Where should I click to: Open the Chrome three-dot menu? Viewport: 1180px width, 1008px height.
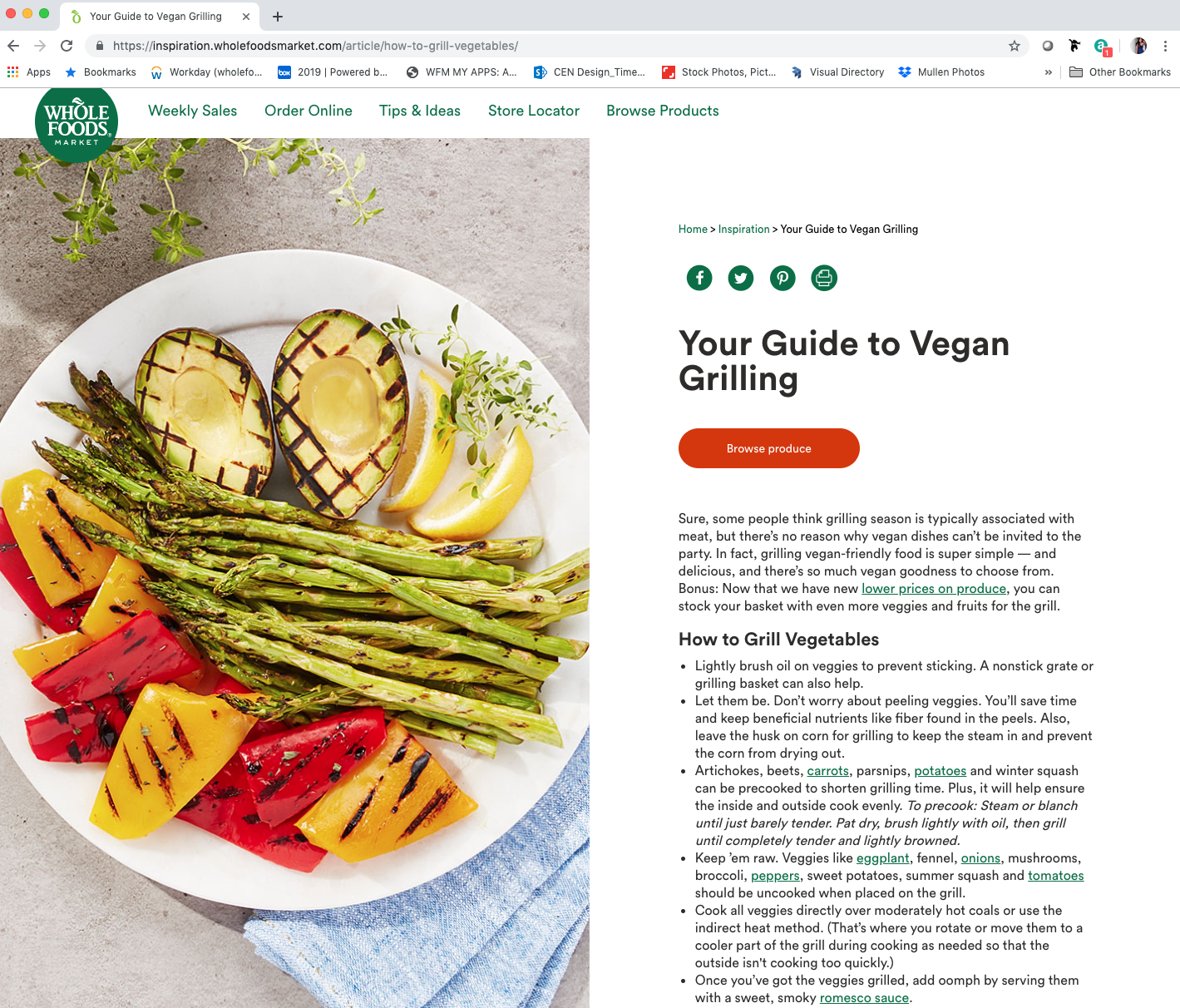coord(1165,46)
